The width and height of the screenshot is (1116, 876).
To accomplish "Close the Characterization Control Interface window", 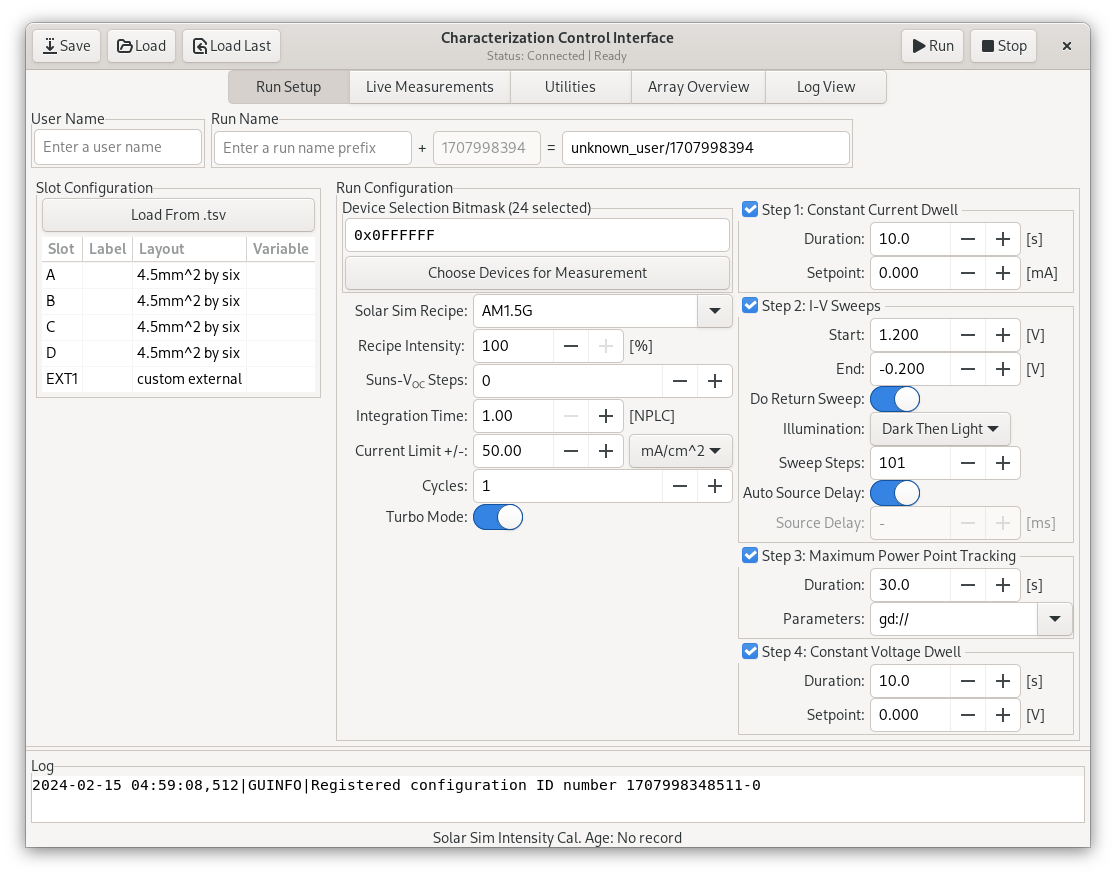I will [x=1066, y=46].
